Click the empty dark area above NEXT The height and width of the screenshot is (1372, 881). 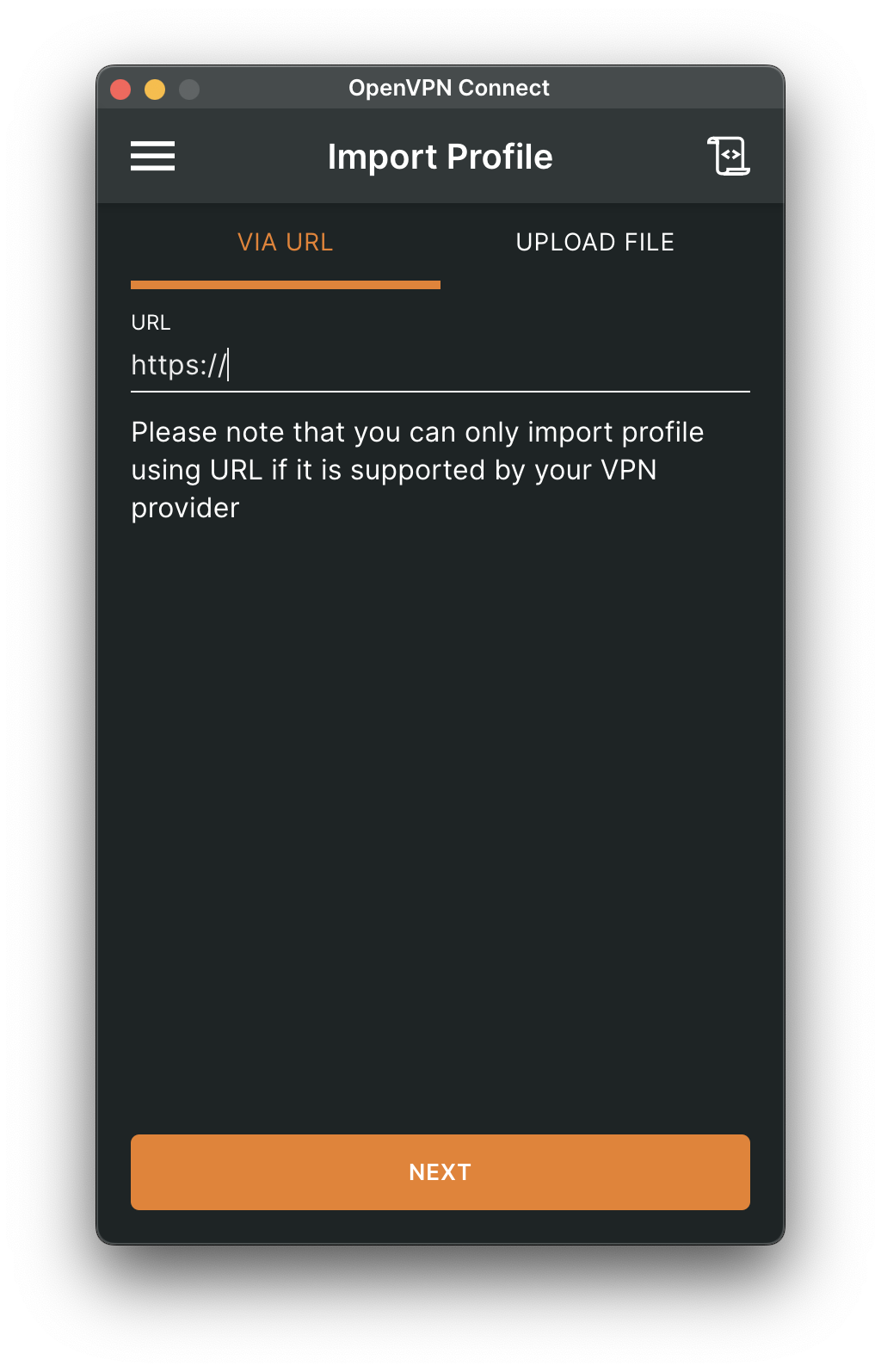(x=440, y=826)
